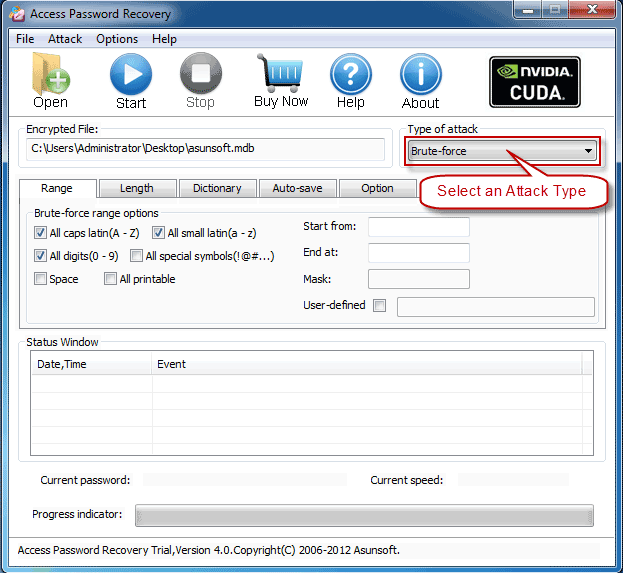623x573 pixels.
Task: Open the Attack menu
Action: point(65,39)
